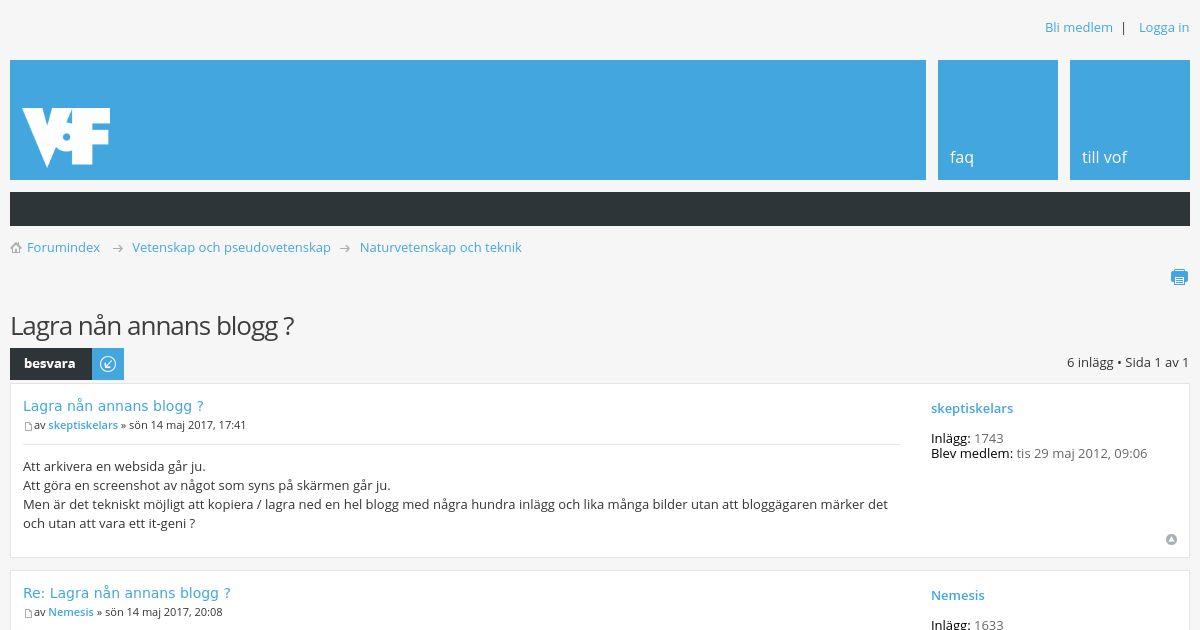Open Nemesis profile in right sidebar
This screenshot has height=630, width=1200.
click(x=958, y=595)
